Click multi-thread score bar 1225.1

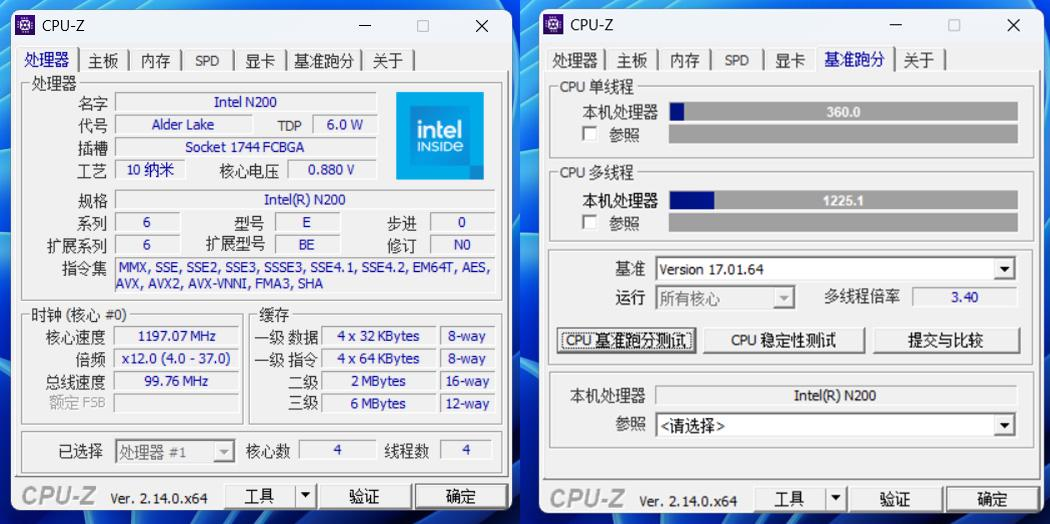843,200
